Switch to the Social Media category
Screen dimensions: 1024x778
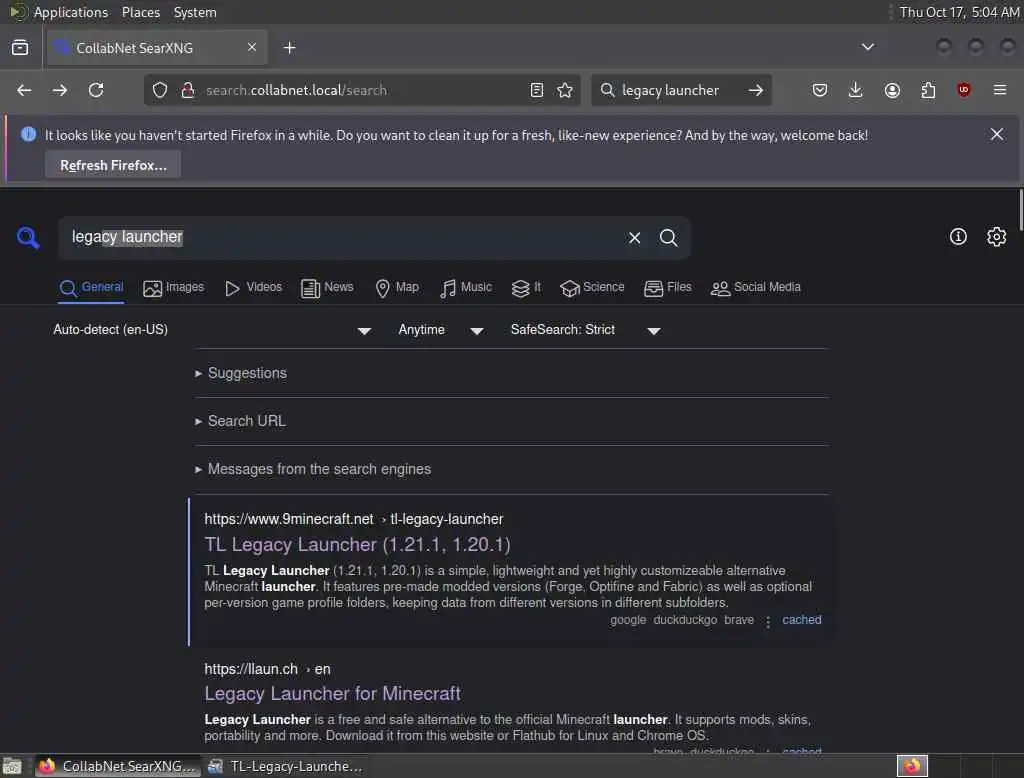tap(755, 287)
